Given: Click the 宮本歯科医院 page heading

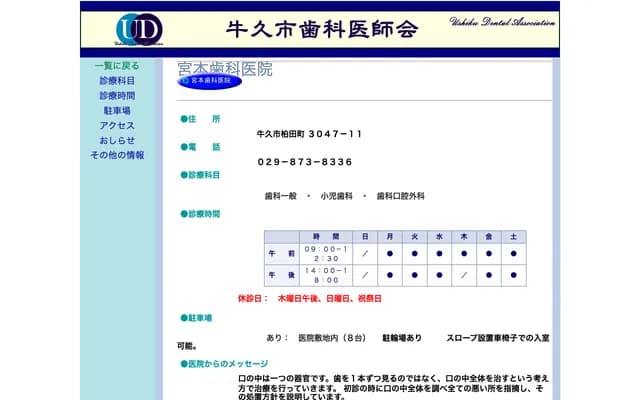Looking at the screenshot, I should click(225, 68).
